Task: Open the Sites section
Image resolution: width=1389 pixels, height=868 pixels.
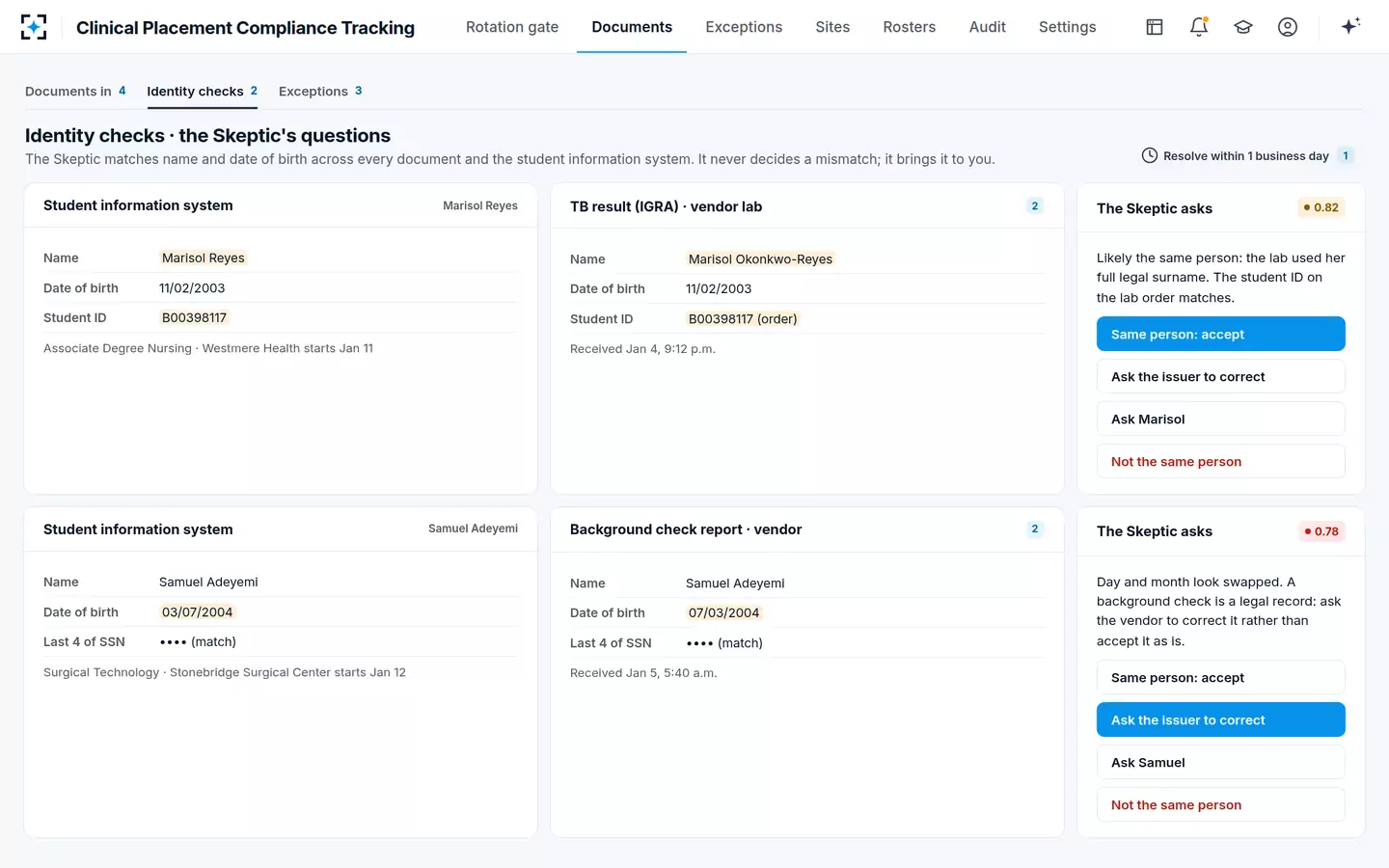Action: [832, 27]
